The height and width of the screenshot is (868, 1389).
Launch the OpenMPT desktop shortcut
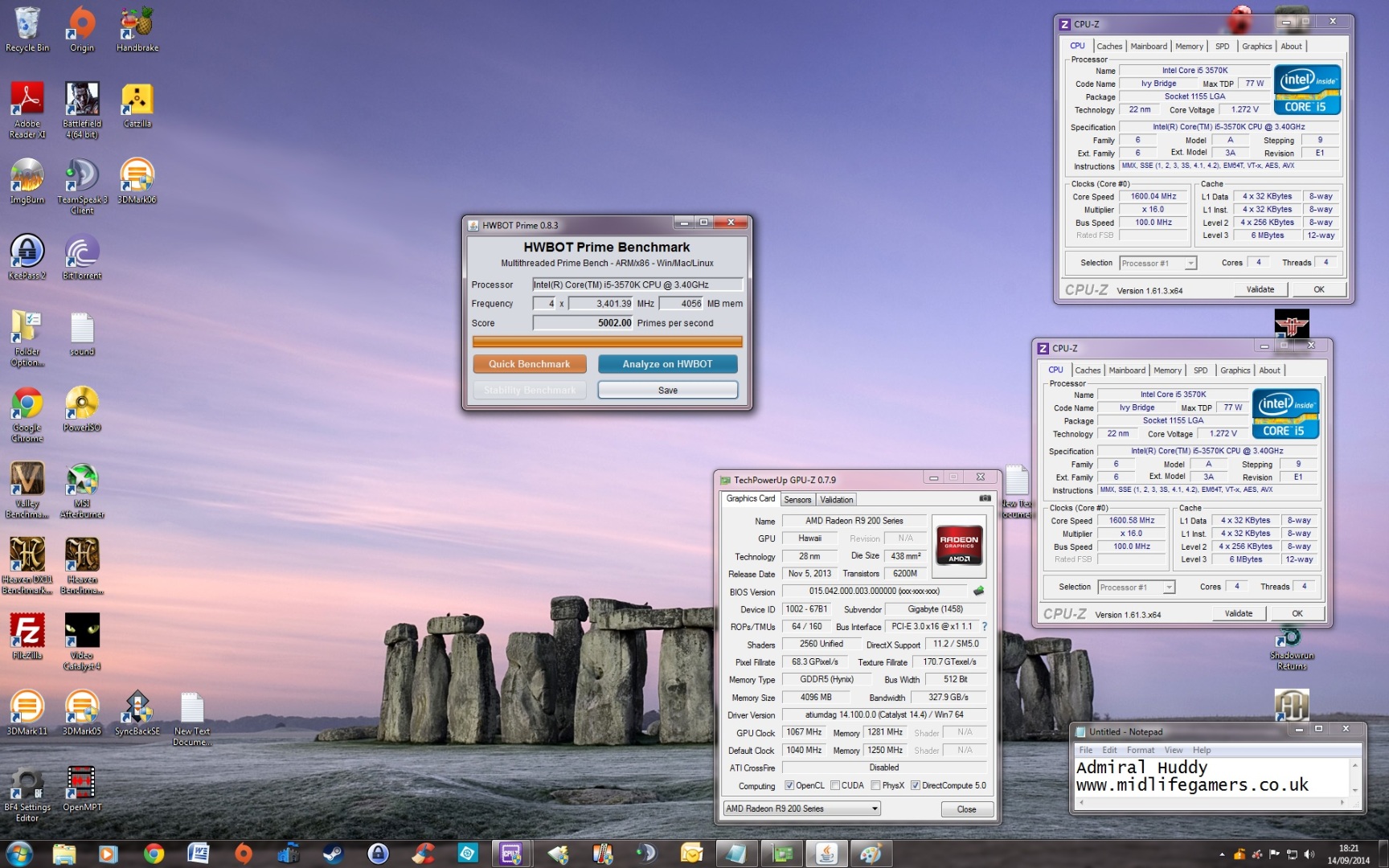pos(82,788)
